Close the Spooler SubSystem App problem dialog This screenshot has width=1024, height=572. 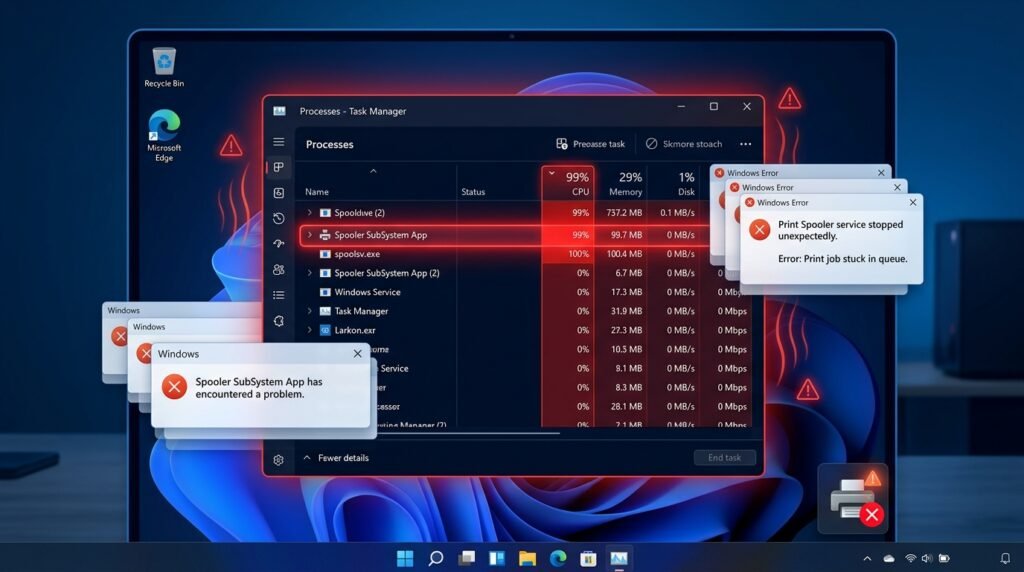[357, 354]
